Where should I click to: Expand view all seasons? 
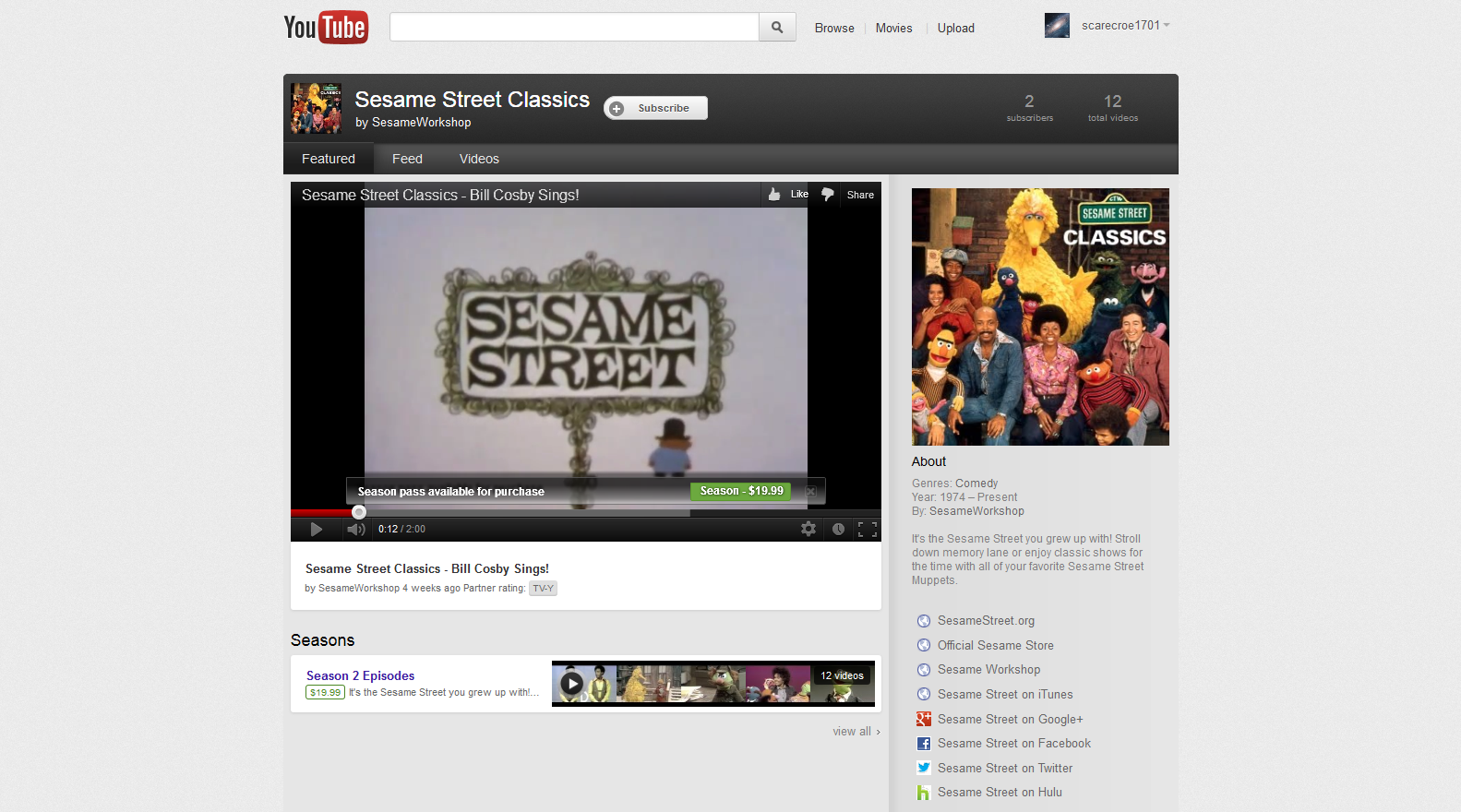click(x=856, y=732)
